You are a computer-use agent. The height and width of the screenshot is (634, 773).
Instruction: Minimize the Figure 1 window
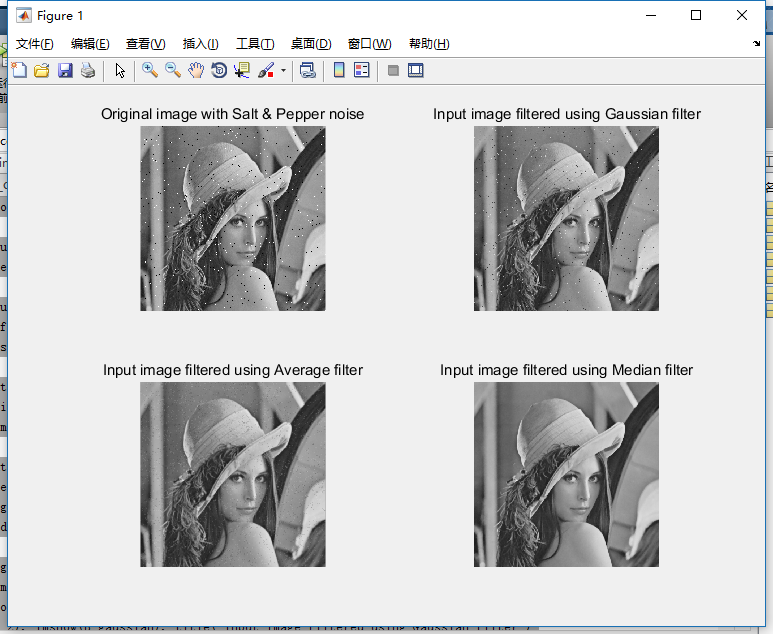[651, 15]
